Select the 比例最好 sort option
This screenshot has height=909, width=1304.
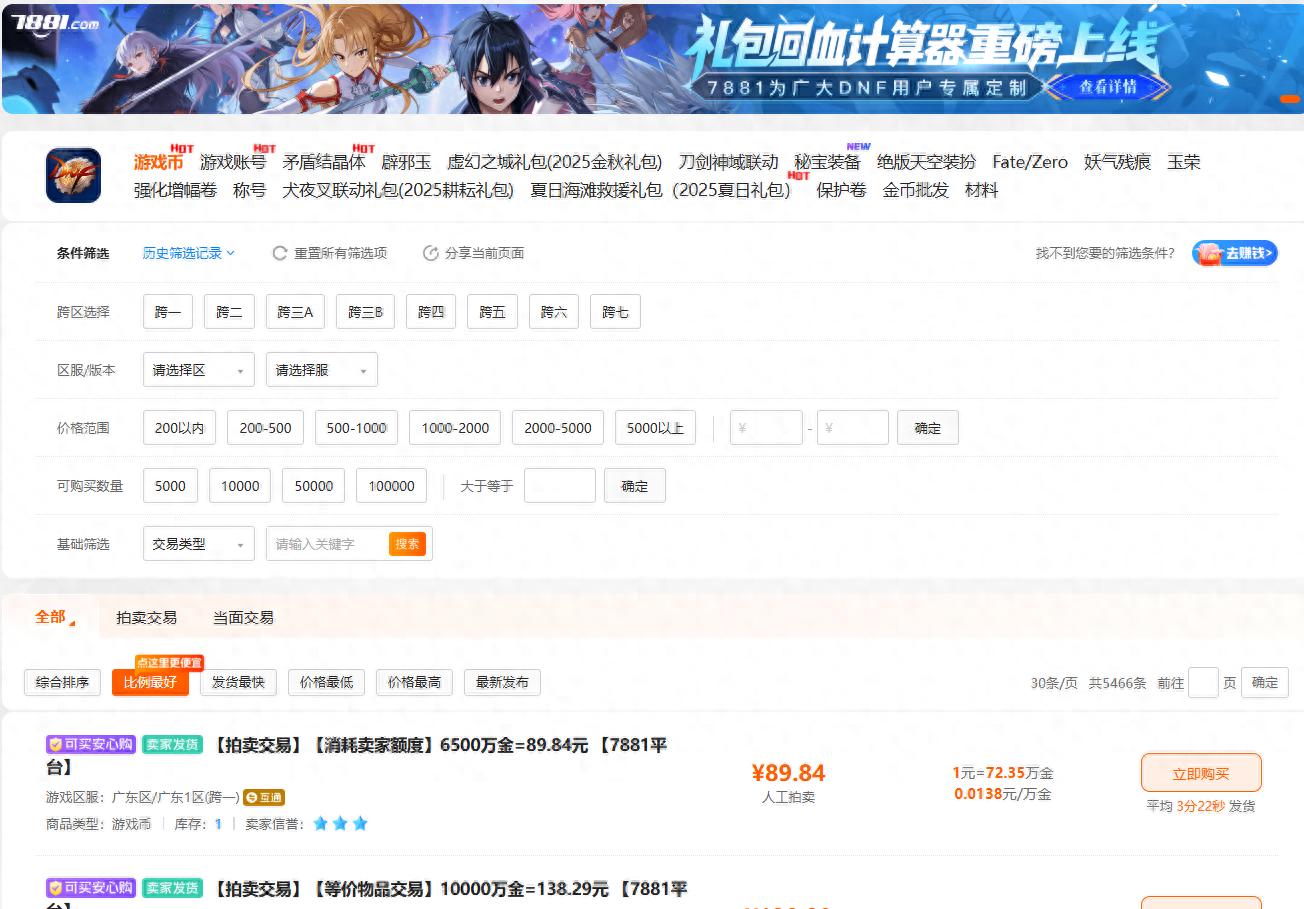(x=150, y=682)
